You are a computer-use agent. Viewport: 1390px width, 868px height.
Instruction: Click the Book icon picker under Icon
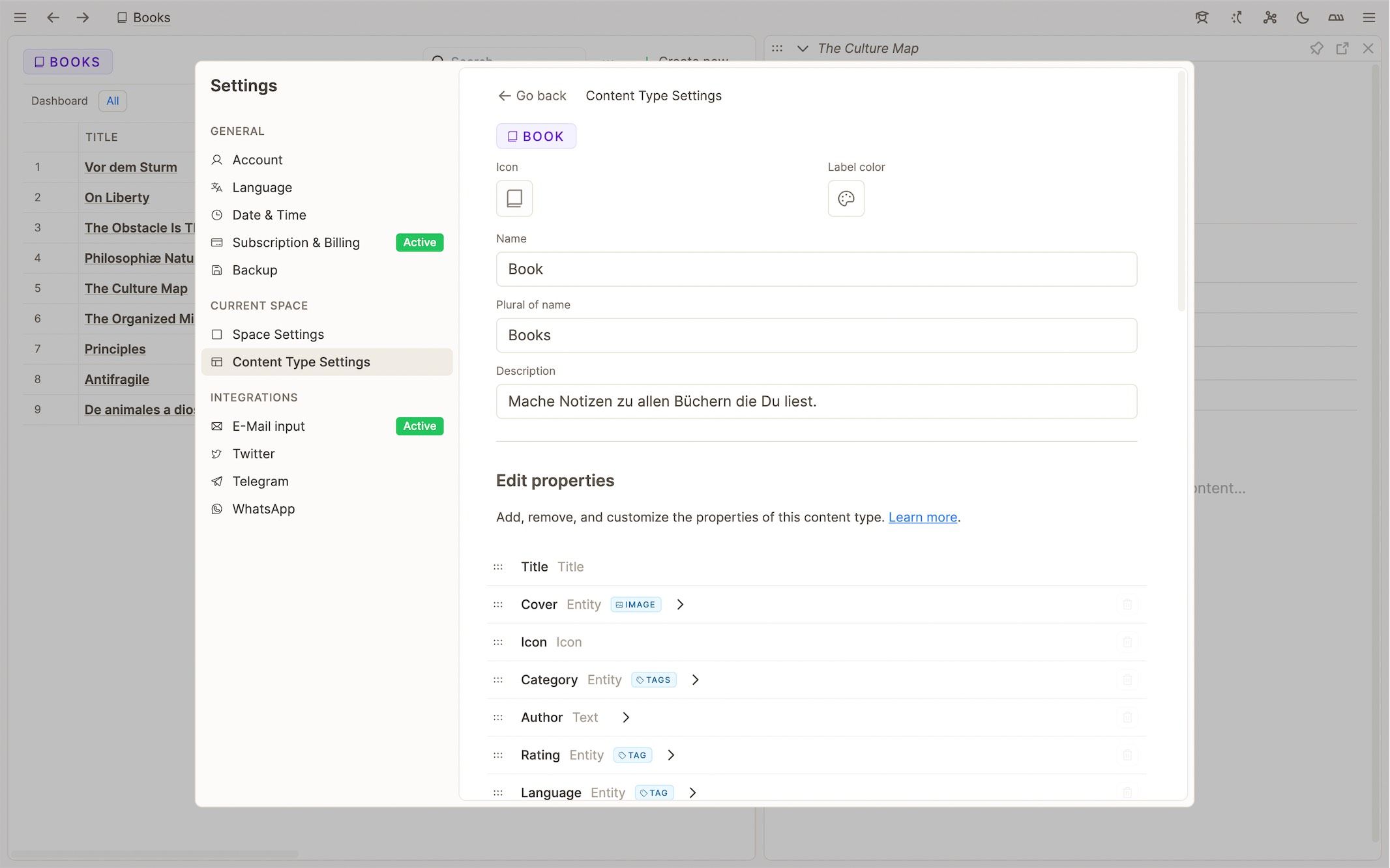click(514, 198)
